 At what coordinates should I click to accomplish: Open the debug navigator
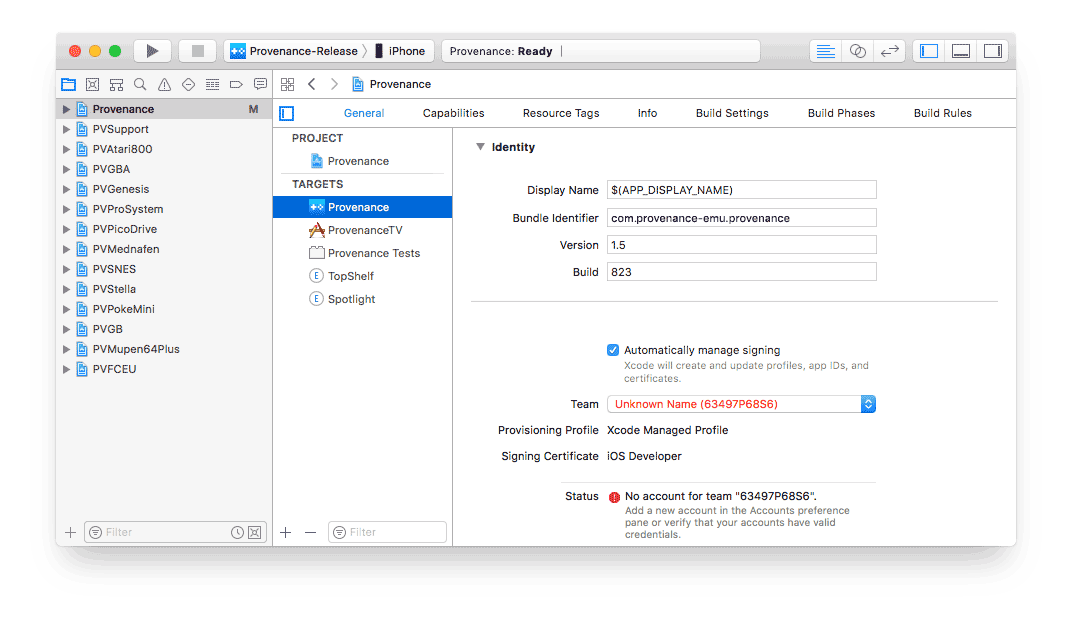(213, 85)
